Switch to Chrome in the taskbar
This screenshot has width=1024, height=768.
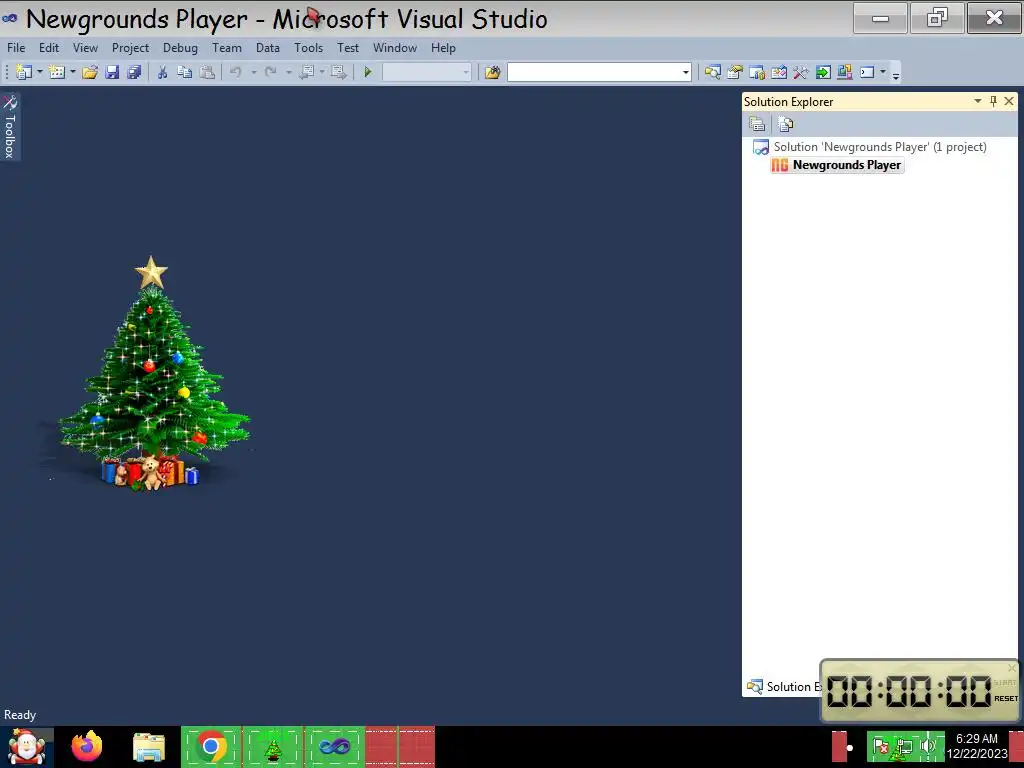tap(211, 746)
